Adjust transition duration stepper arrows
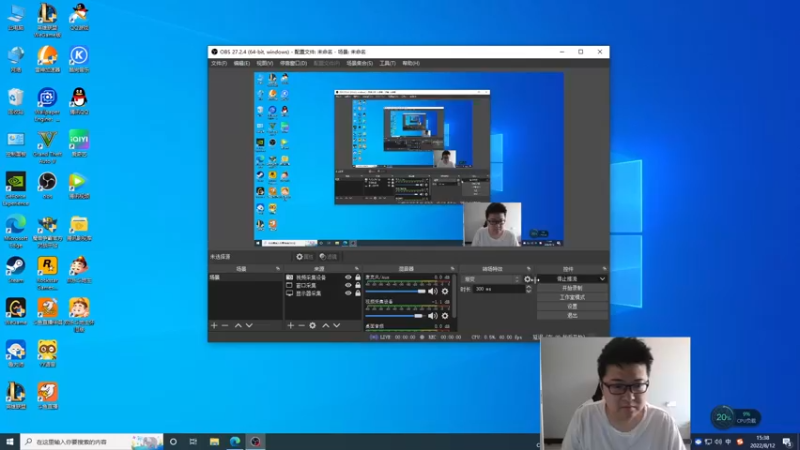 [x=528, y=289]
